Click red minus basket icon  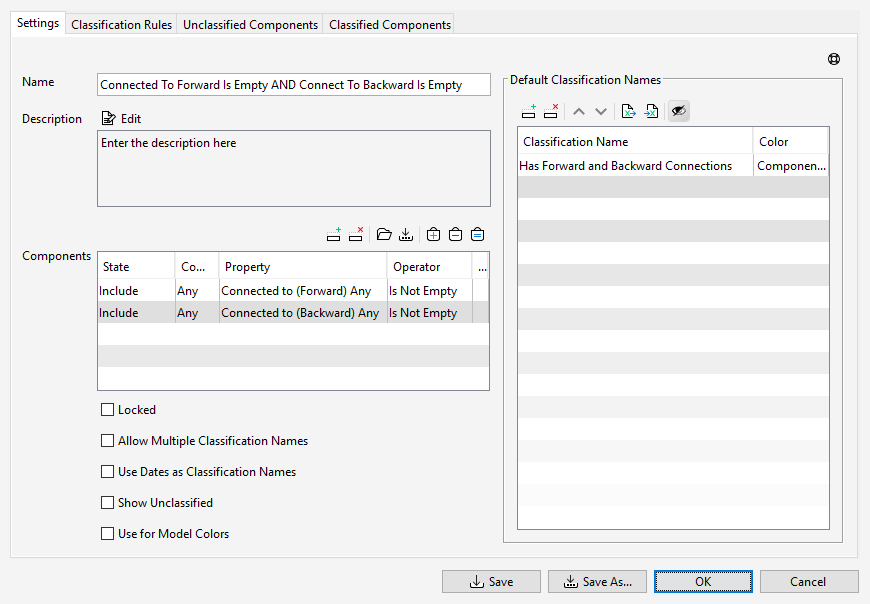pyautogui.click(x=456, y=235)
